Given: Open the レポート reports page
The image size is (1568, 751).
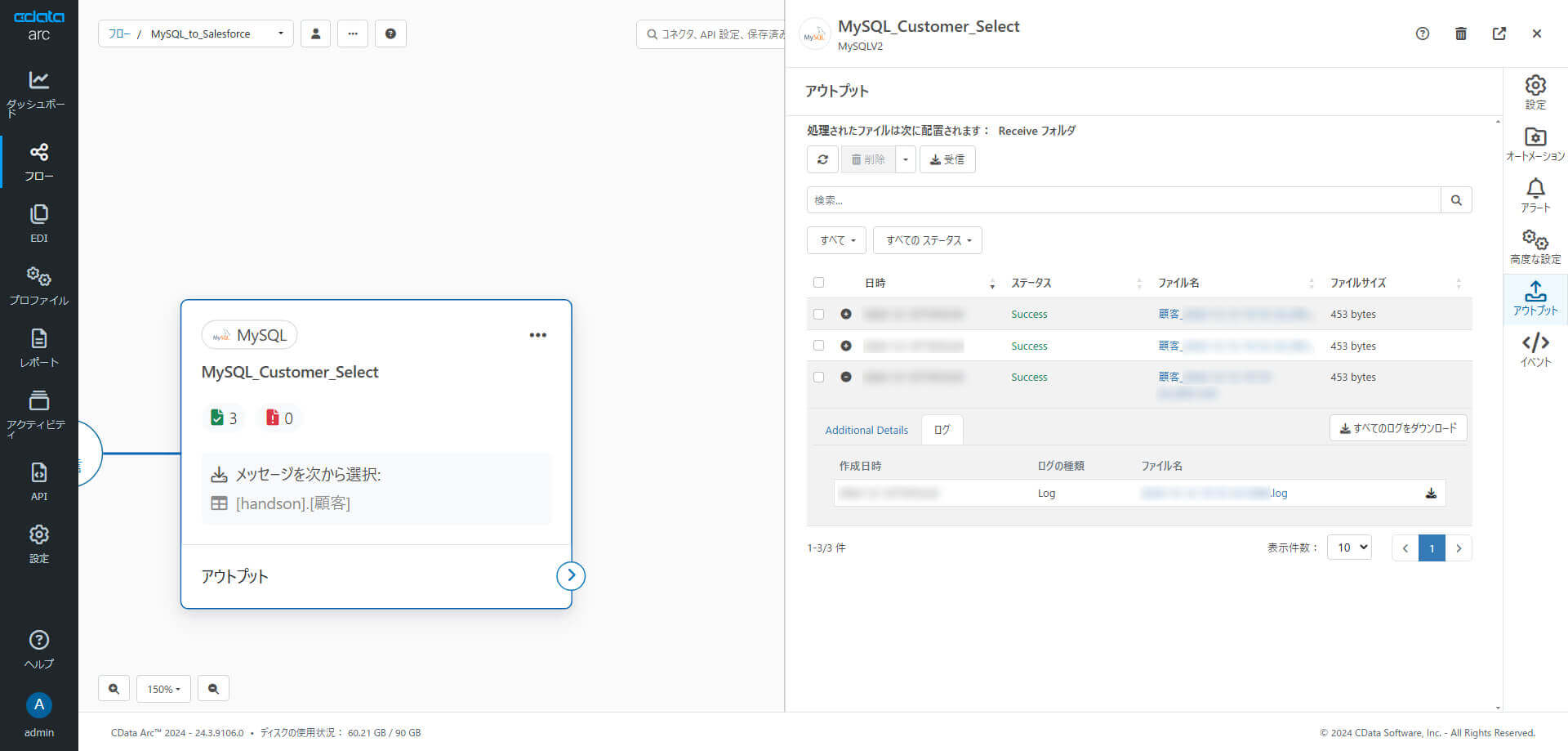Looking at the screenshot, I should tap(38, 348).
